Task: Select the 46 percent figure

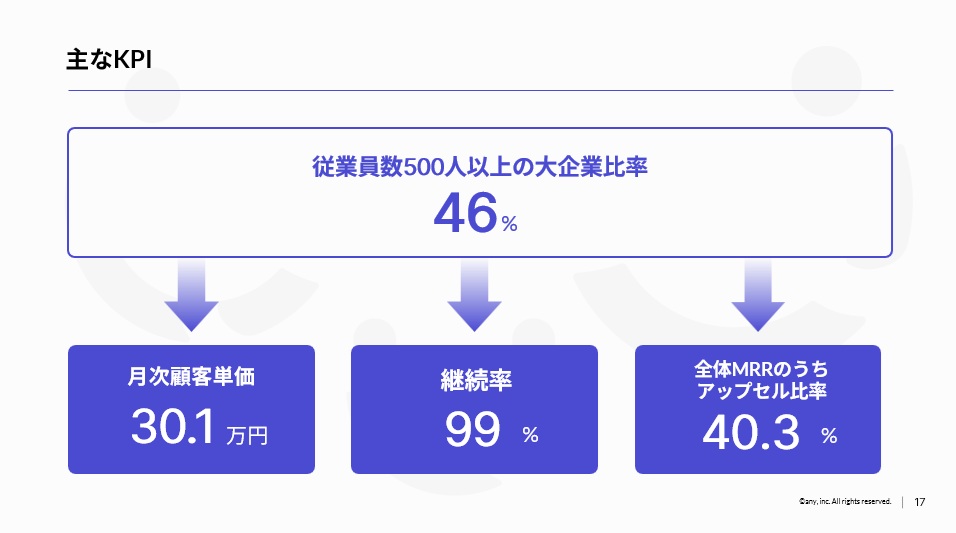Action: pyautogui.click(x=466, y=213)
